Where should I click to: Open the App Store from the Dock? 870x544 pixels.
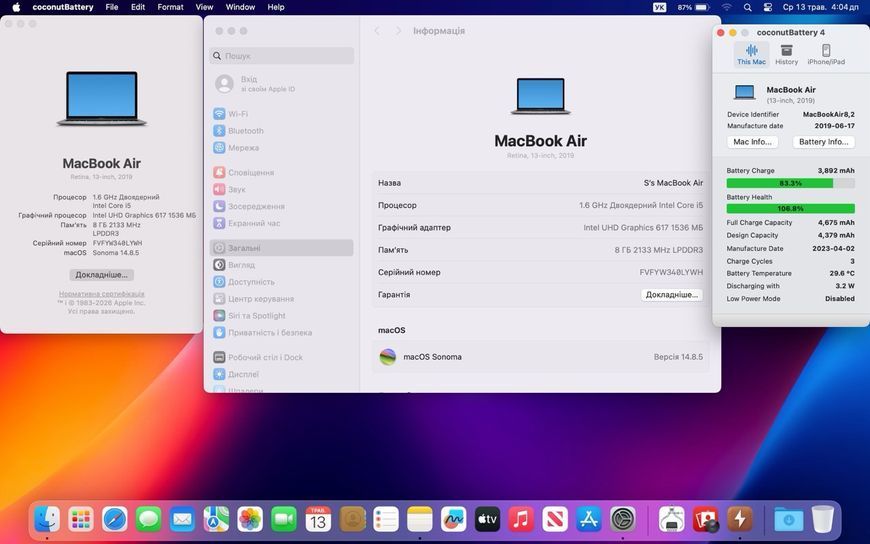pyautogui.click(x=589, y=520)
